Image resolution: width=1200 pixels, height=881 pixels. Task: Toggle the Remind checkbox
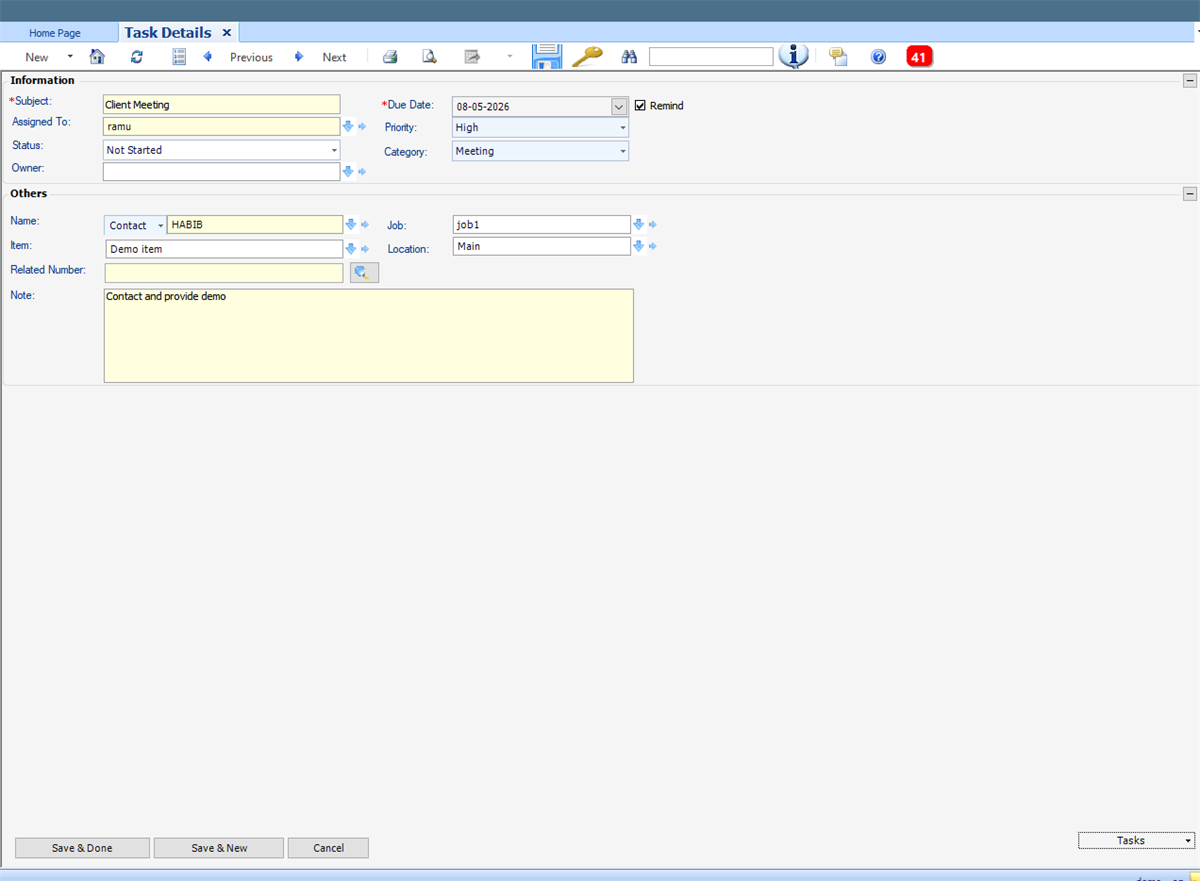(x=640, y=105)
